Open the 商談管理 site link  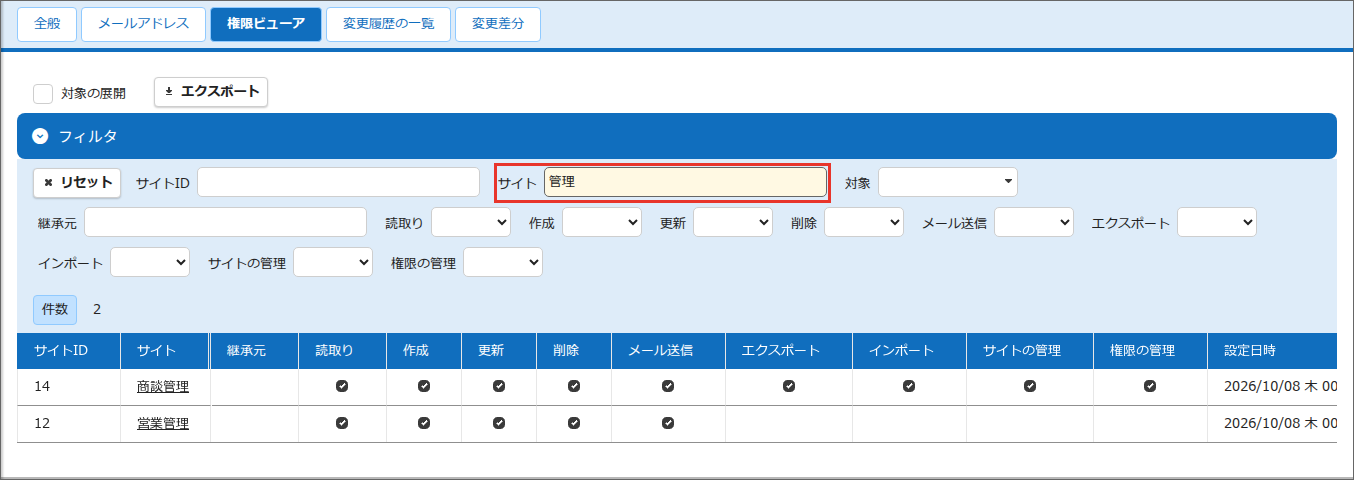point(163,386)
